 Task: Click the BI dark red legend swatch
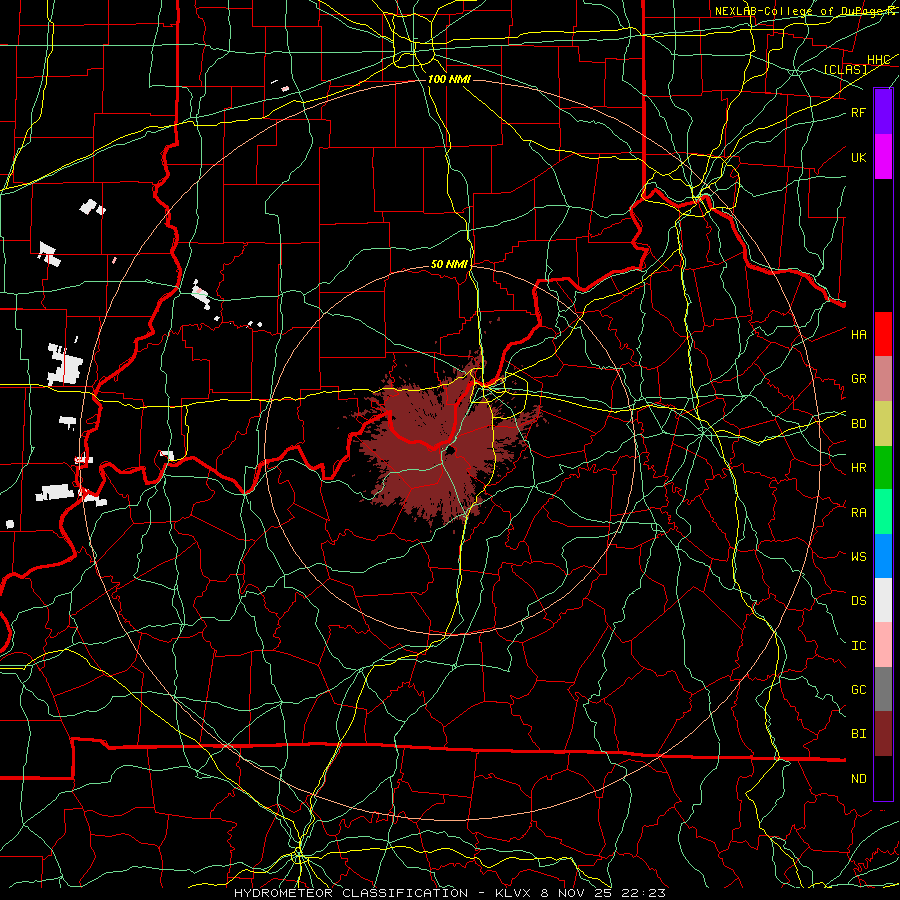pos(883,734)
